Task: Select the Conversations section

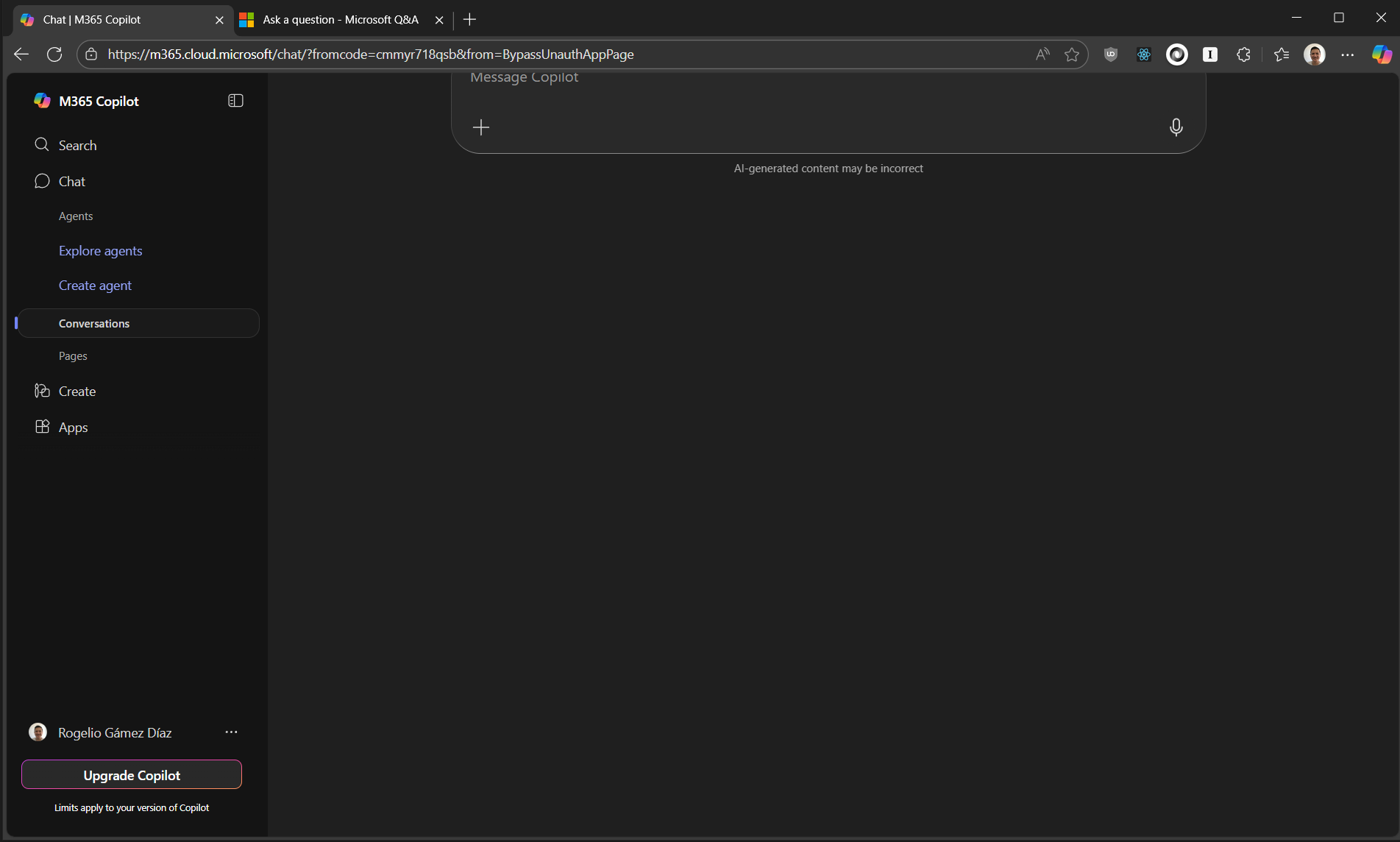Action: coord(138,323)
